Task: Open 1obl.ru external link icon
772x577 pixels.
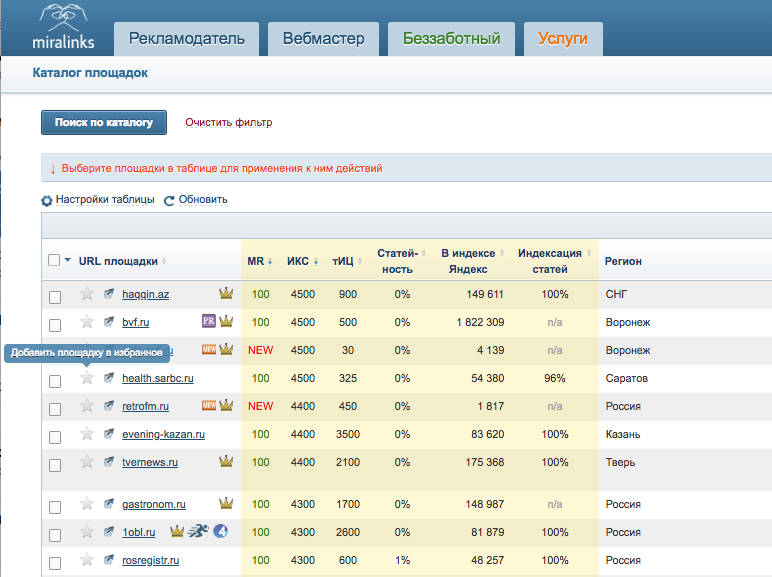Action: (x=109, y=532)
